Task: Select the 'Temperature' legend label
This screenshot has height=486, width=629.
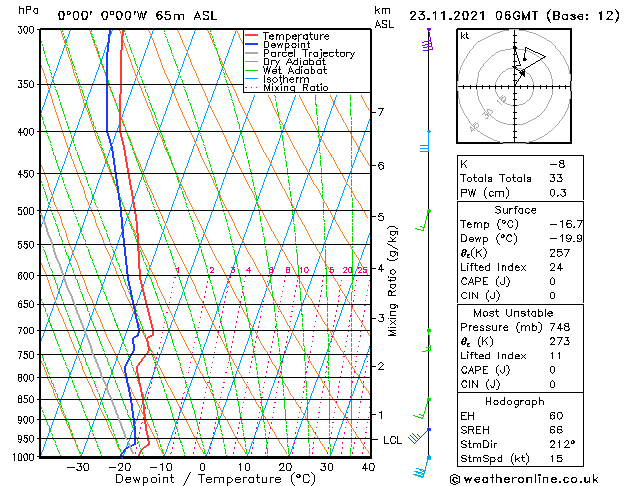Action: [296, 36]
